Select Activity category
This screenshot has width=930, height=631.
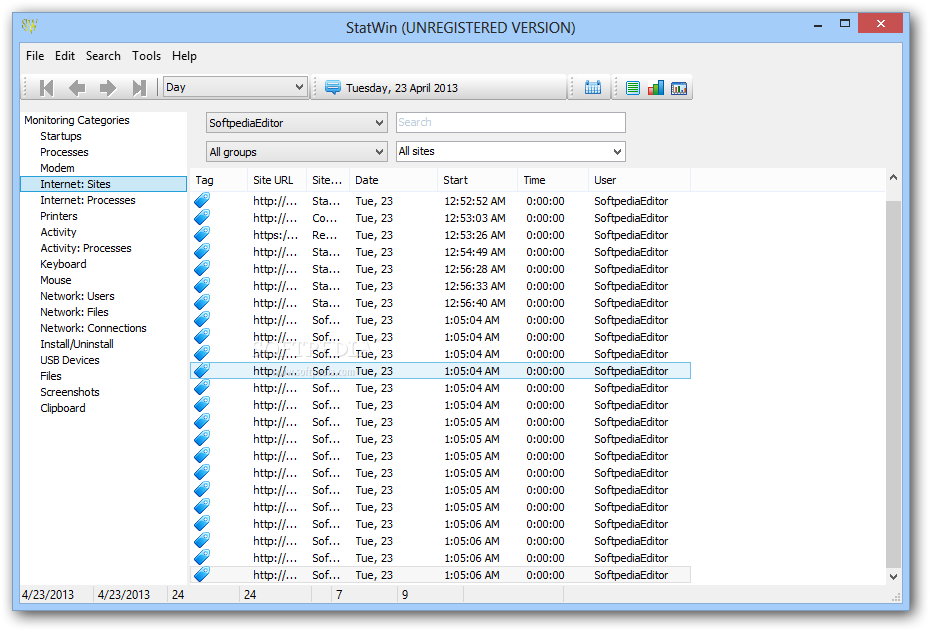tap(58, 232)
